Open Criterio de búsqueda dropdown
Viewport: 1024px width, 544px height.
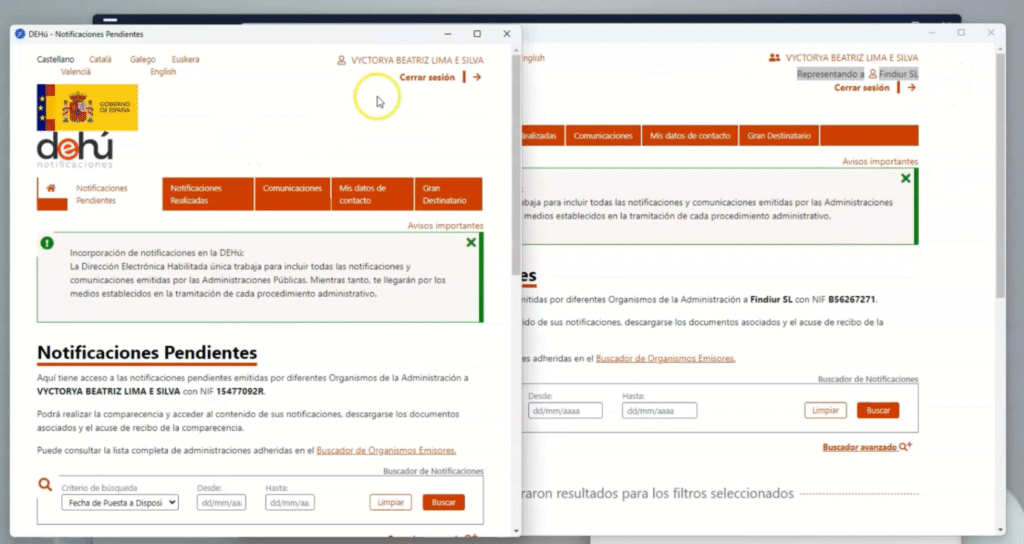coord(120,502)
